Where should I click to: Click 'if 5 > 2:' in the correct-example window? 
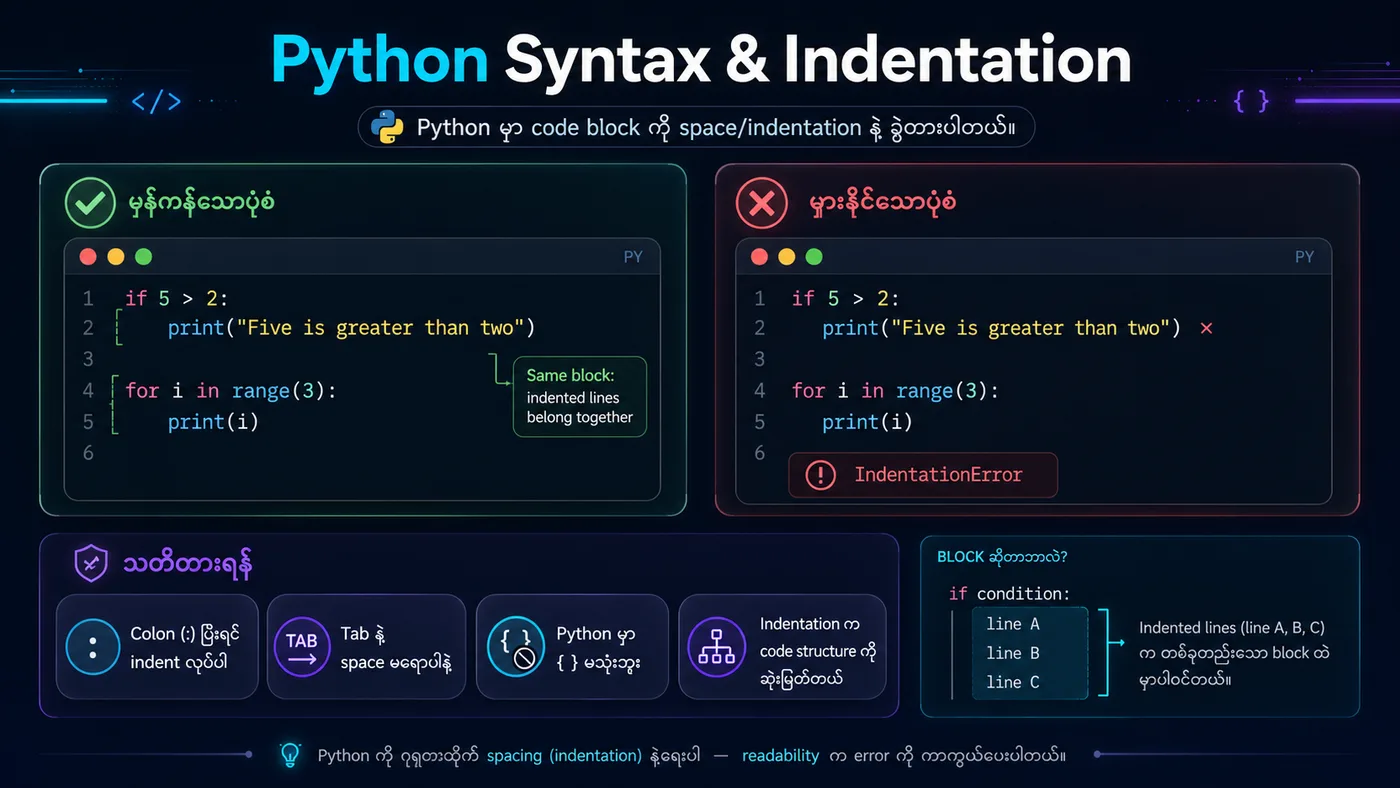click(x=177, y=298)
